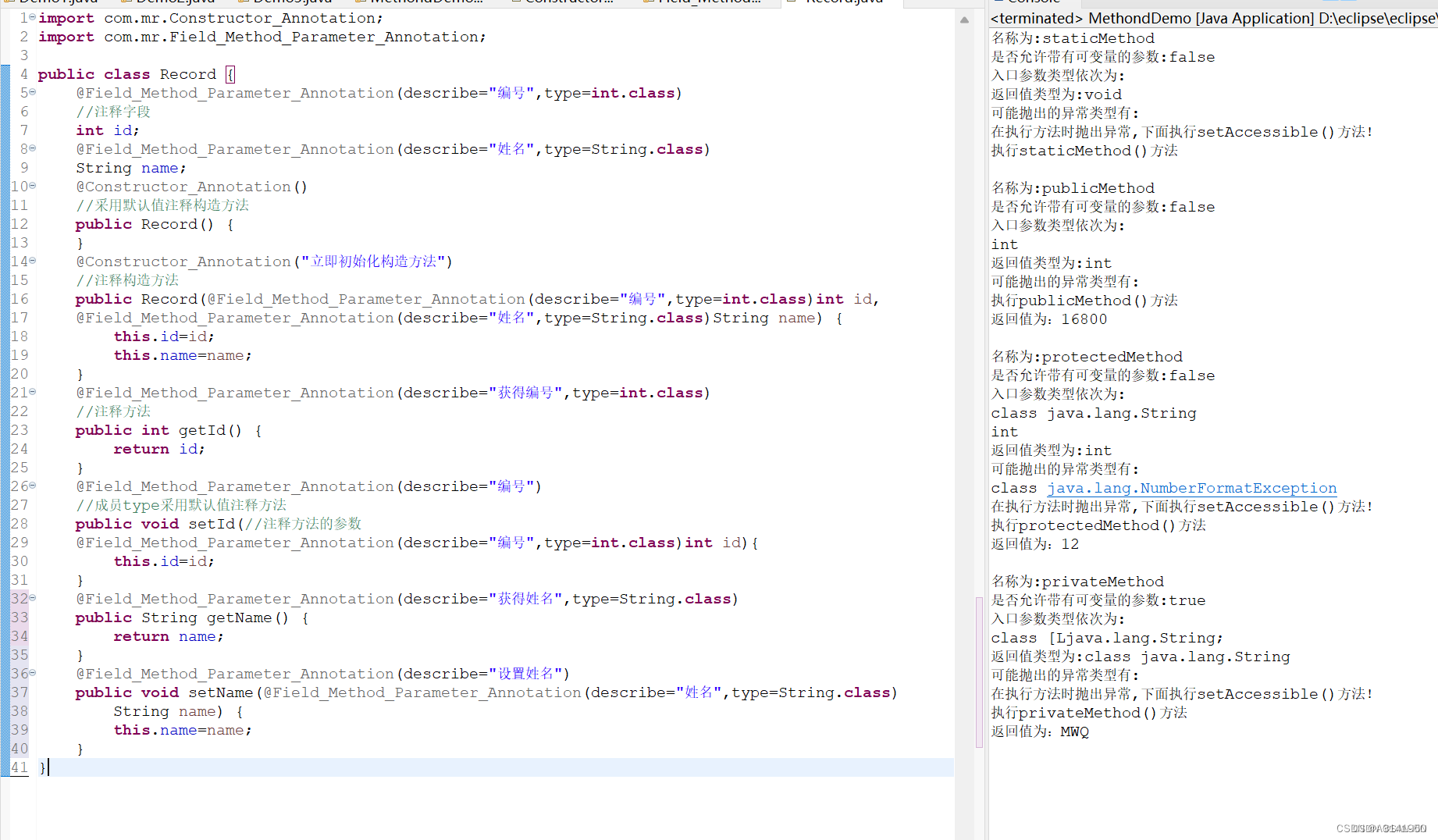Screen dimensions: 1438x840
Task: Collapse the getId method fold at line 21
Action: tap(31, 392)
